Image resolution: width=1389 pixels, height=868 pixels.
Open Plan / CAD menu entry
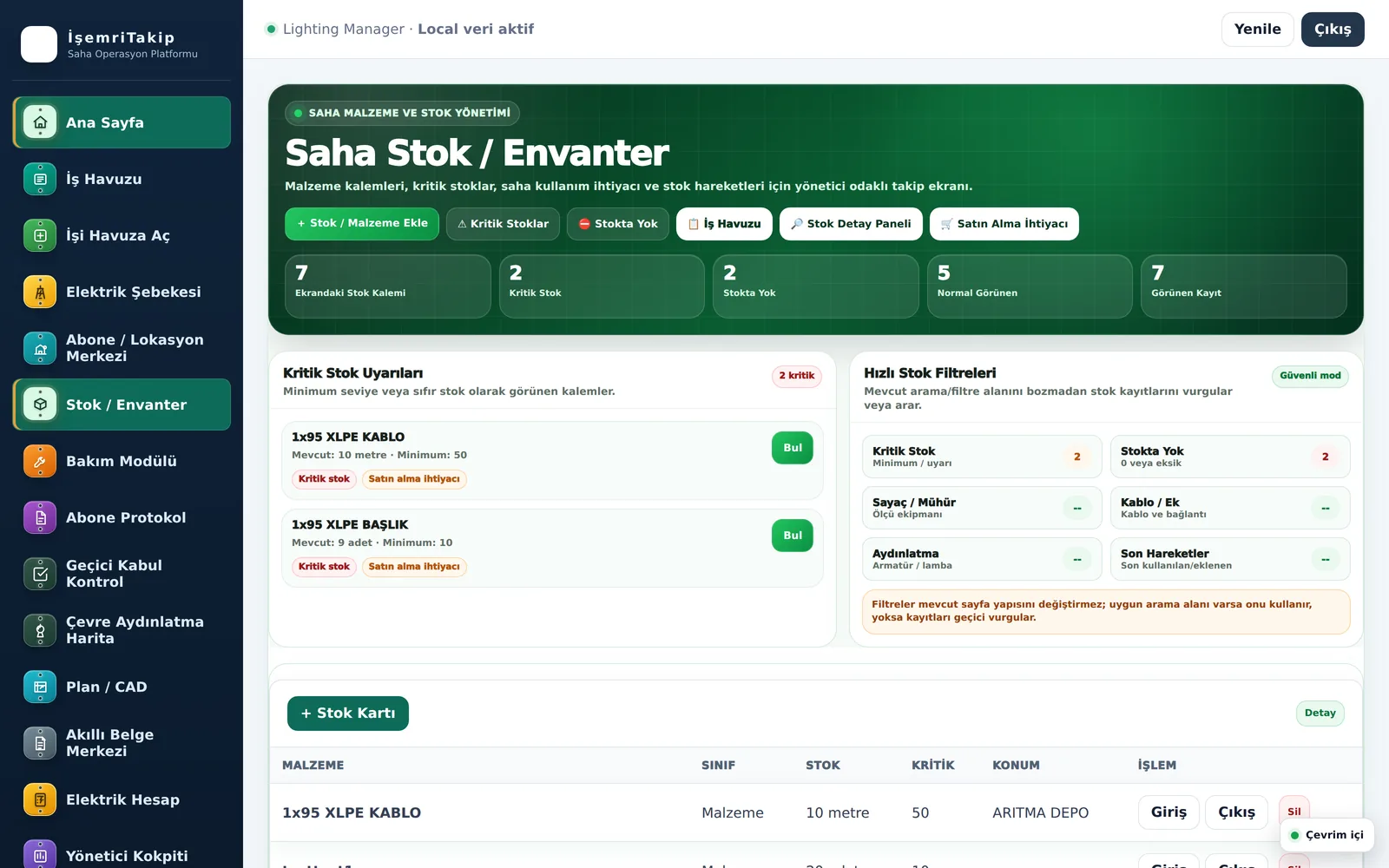(x=122, y=687)
